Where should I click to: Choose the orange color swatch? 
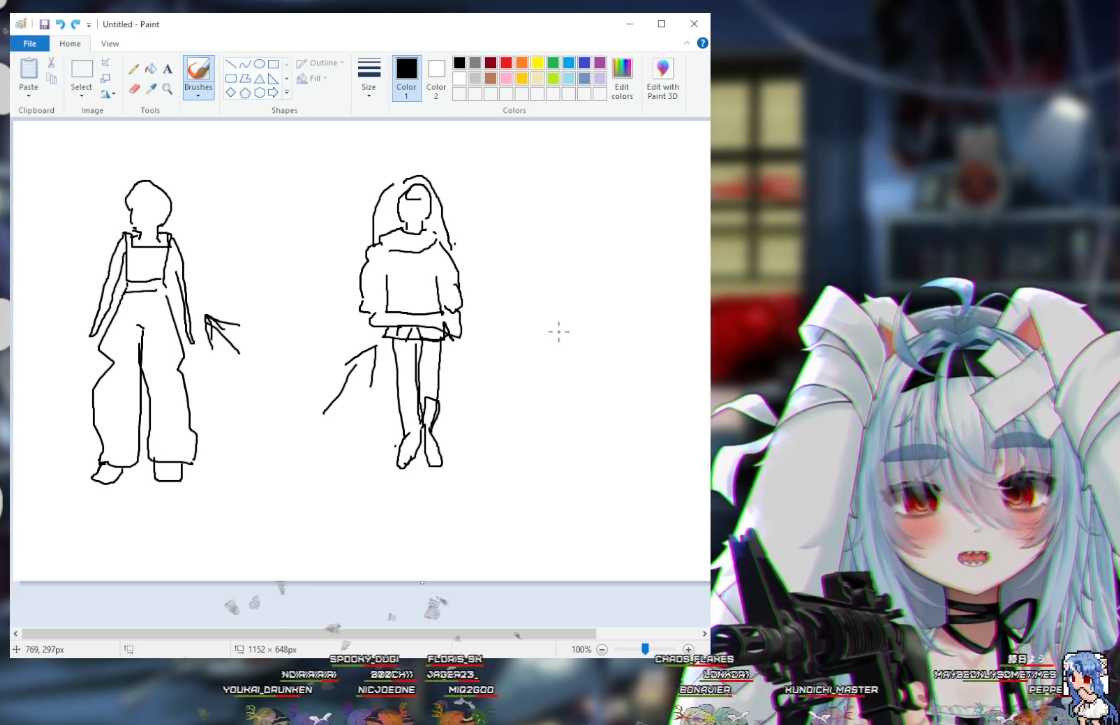tap(521, 63)
